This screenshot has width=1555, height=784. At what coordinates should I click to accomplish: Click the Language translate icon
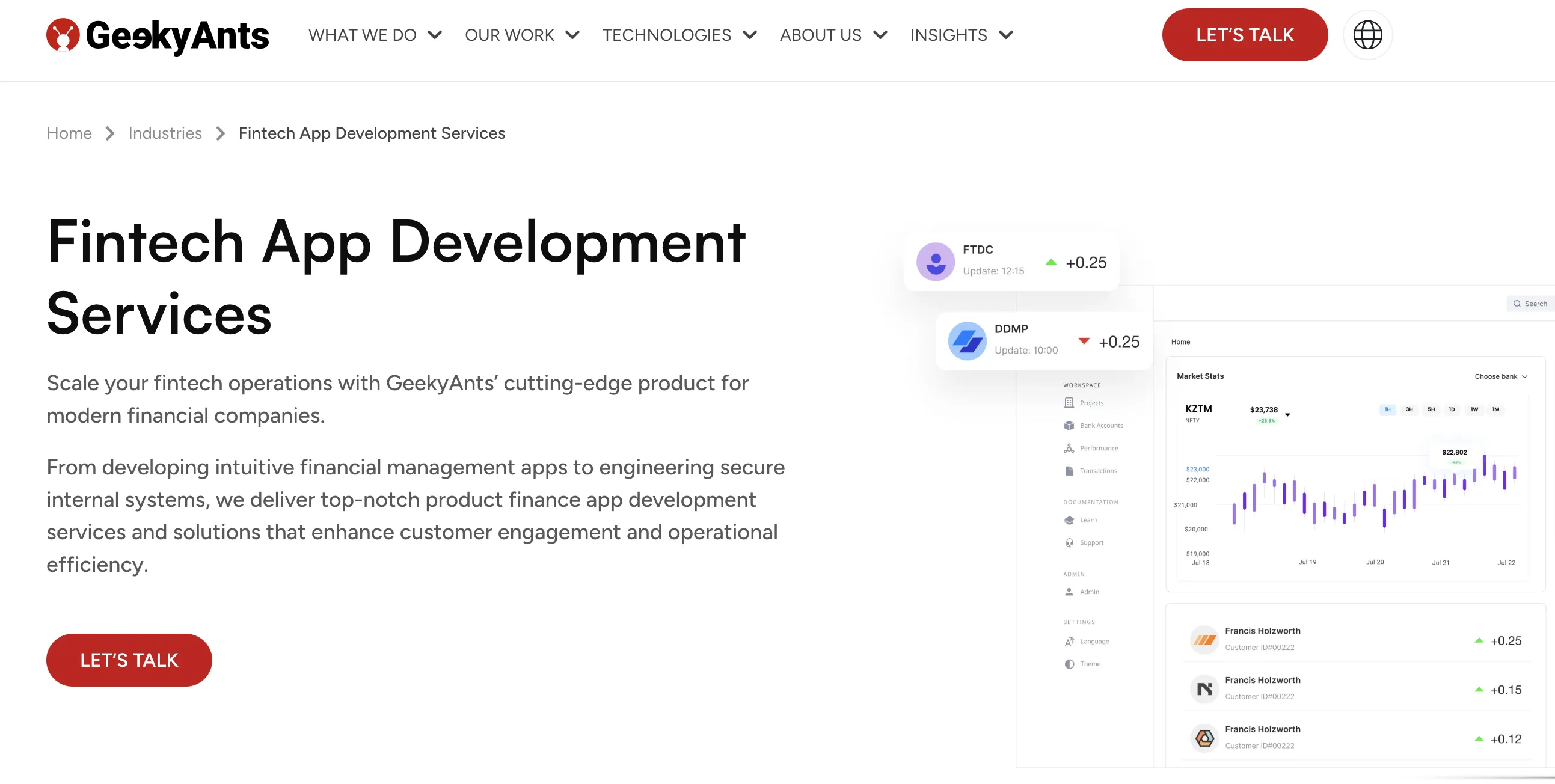(1069, 641)
